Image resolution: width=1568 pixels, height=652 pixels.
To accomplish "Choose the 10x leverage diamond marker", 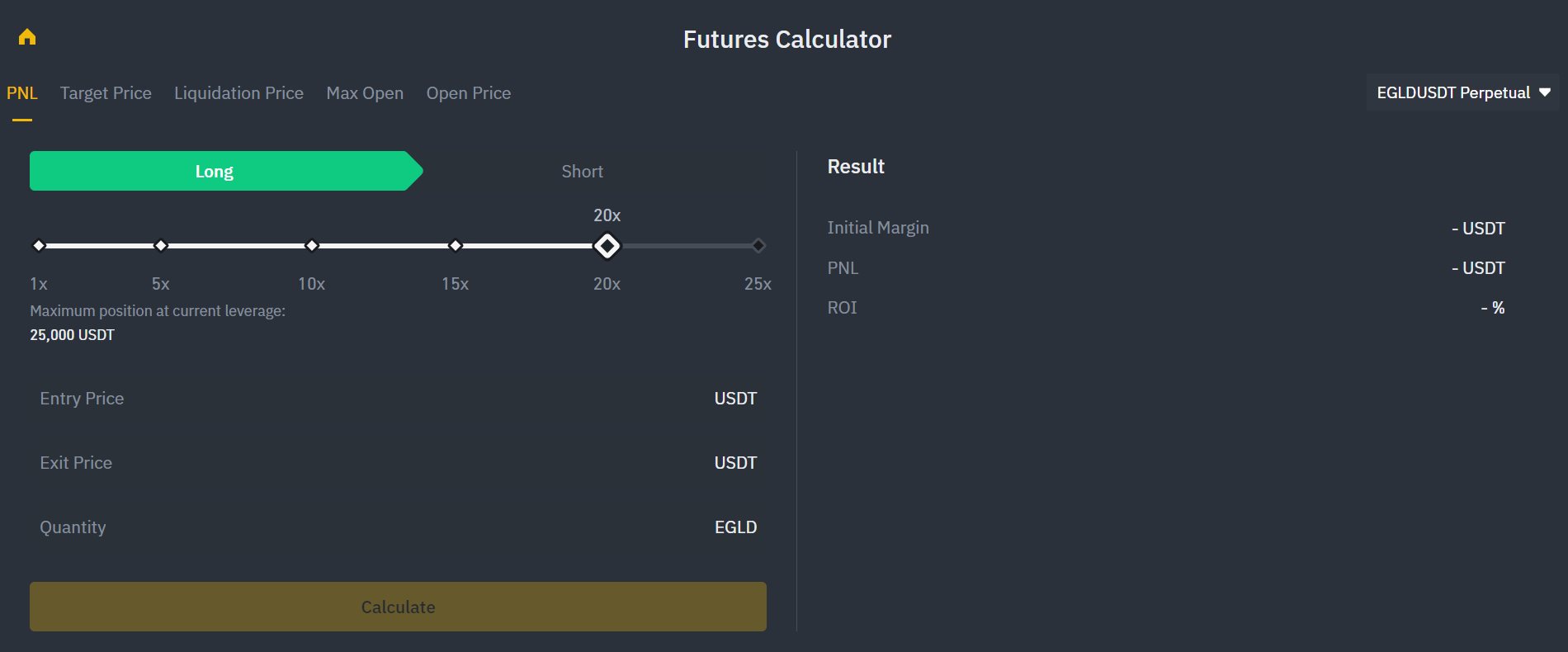I will (x=312, y=245).
